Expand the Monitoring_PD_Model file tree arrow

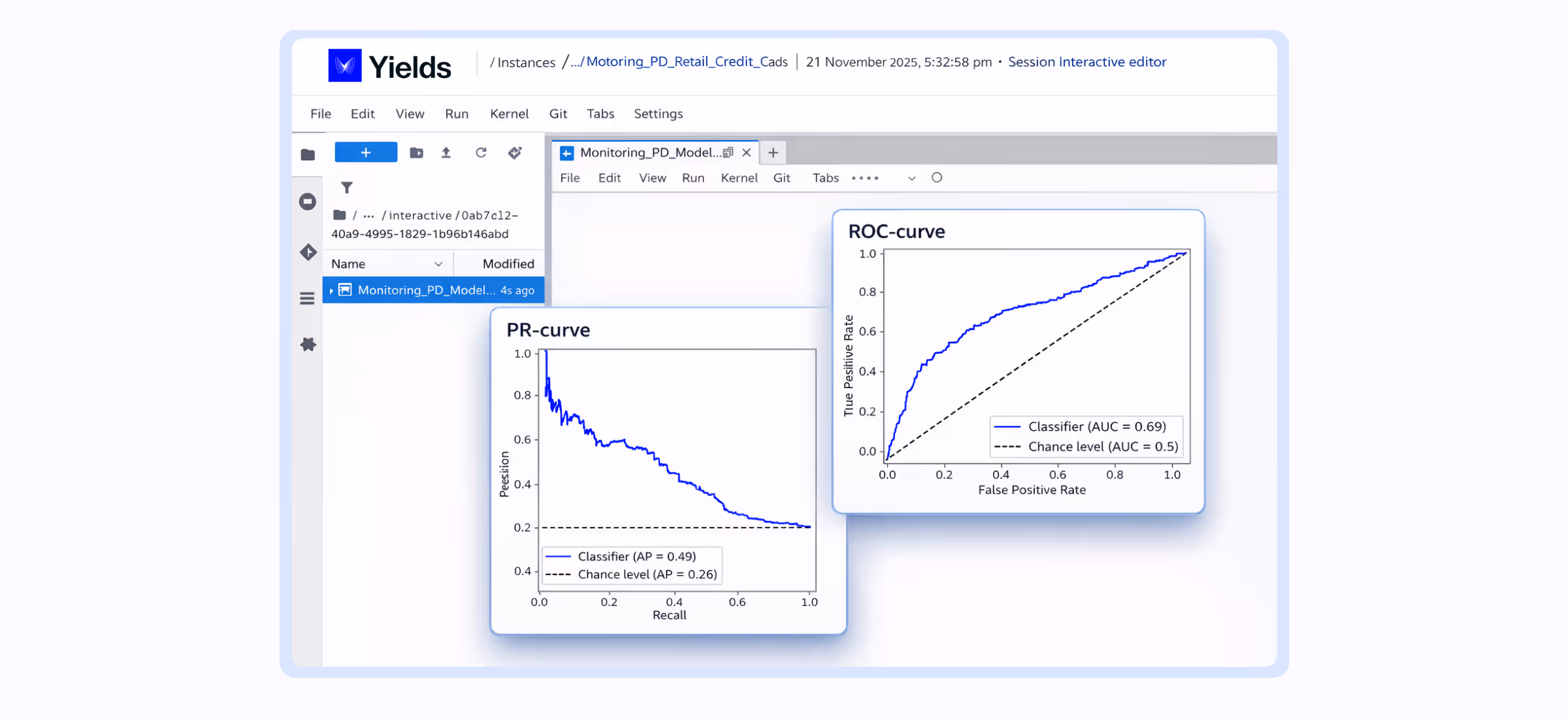[x=331, y=291]
